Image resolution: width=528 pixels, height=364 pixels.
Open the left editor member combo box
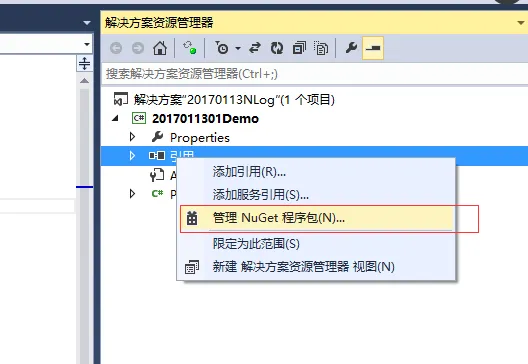tap(87, 44)
